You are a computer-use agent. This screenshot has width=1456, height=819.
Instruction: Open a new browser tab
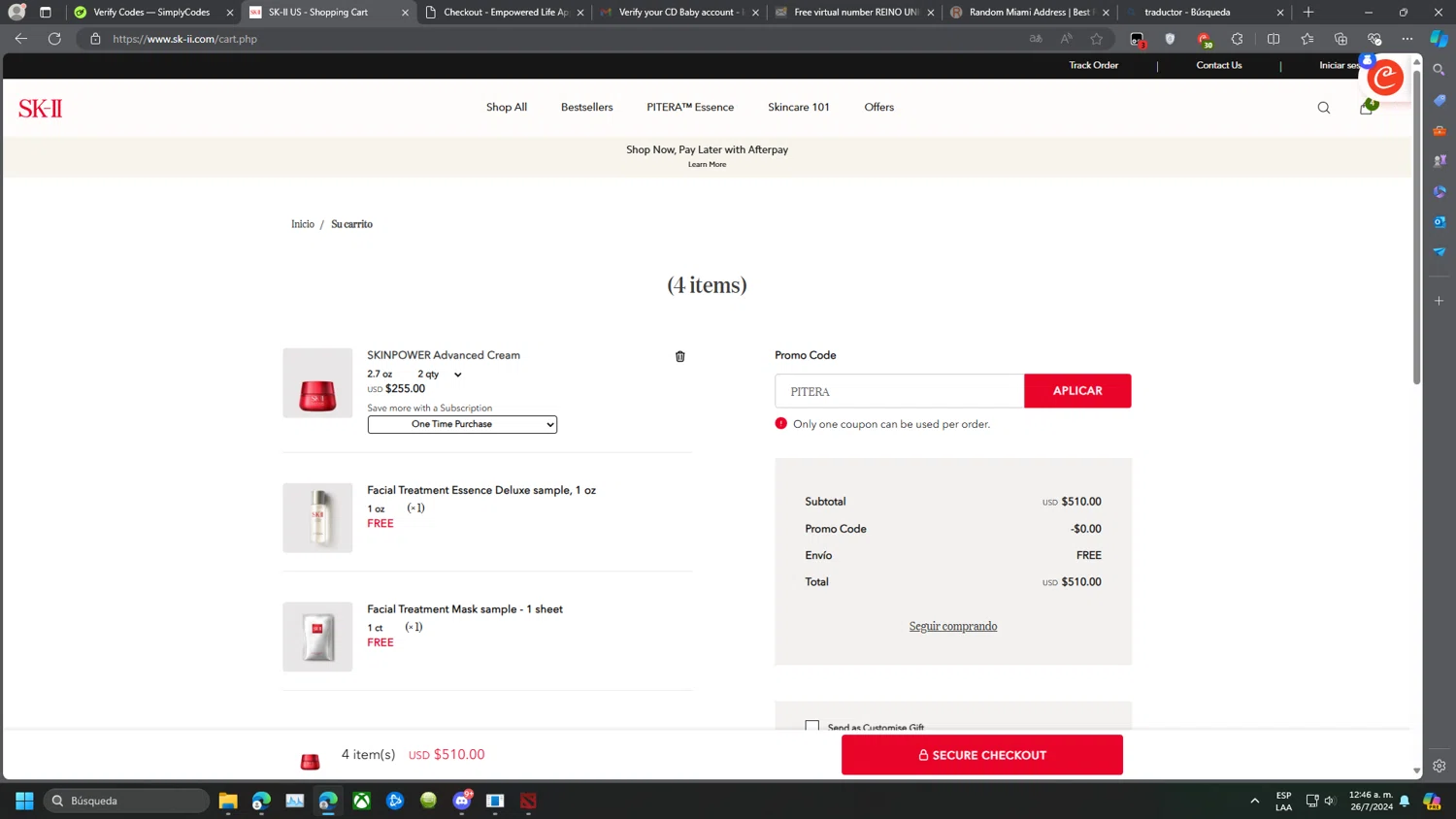(1308, 12)
